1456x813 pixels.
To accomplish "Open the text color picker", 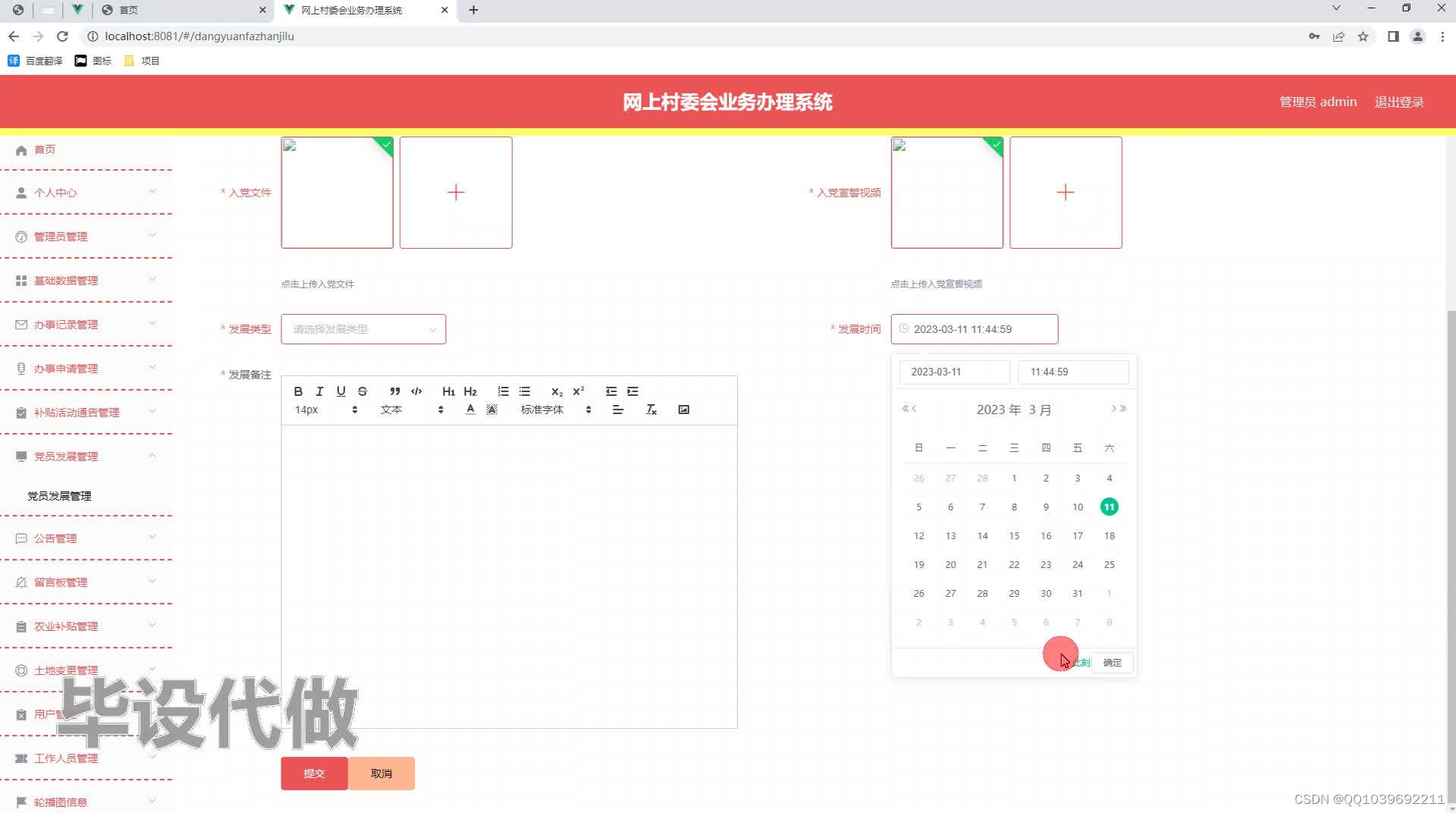I will [470, 410].
